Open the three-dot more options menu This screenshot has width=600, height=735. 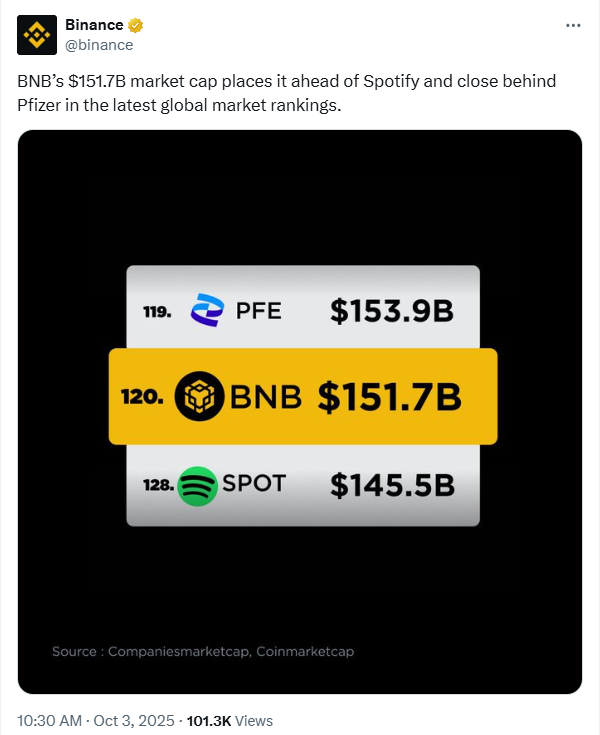click(x=573, y=25)
